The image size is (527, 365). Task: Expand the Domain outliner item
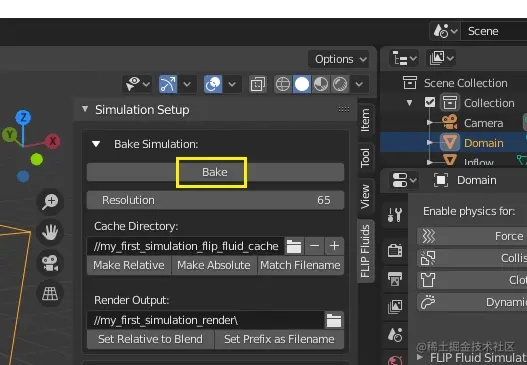430,143
